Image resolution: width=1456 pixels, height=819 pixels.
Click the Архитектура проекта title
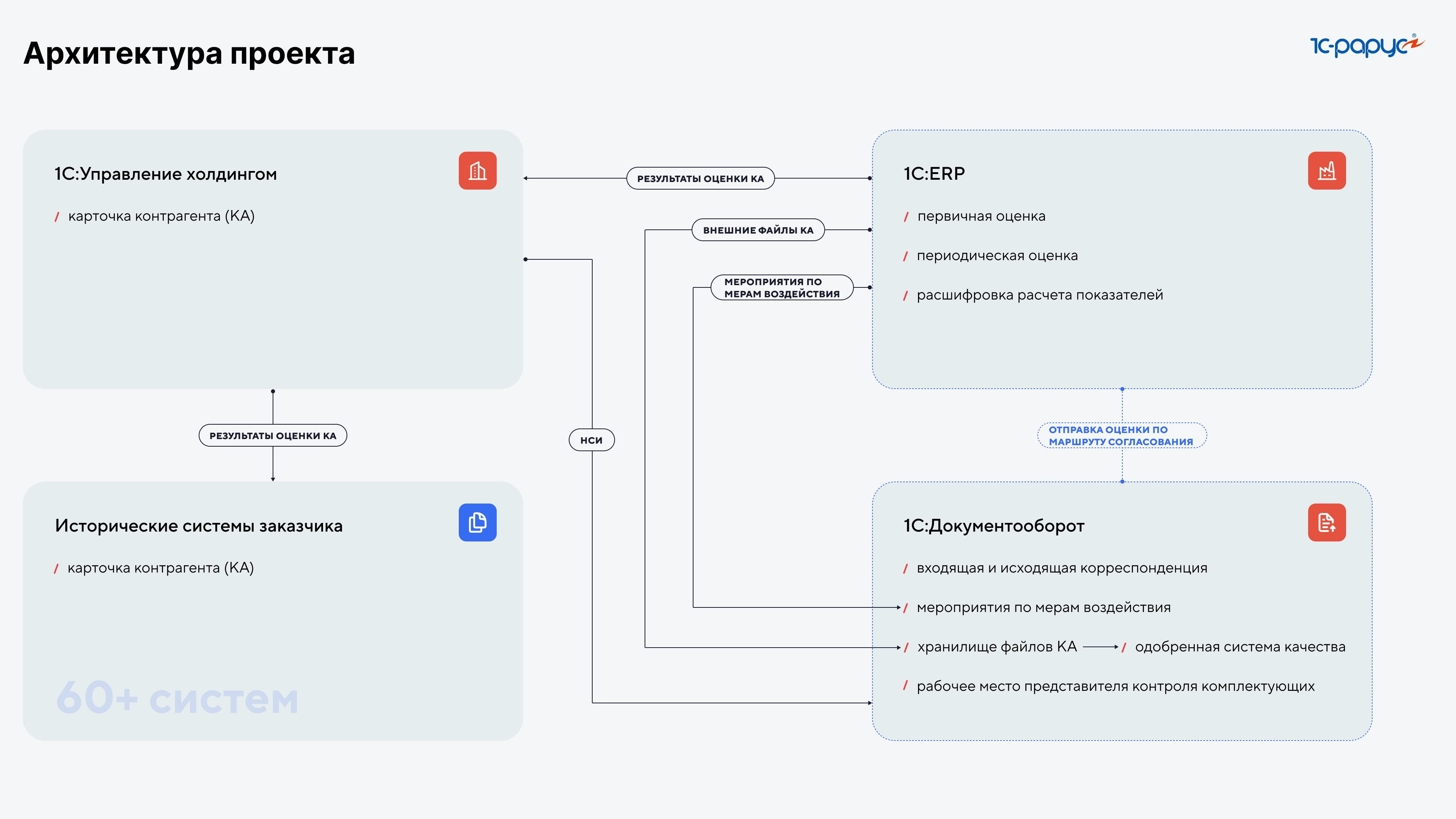(x=189, y=53)
